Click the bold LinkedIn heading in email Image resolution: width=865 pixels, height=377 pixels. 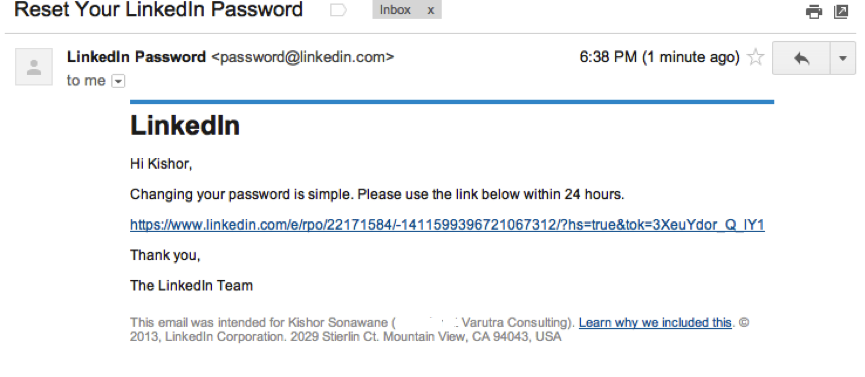coord(185,125)
